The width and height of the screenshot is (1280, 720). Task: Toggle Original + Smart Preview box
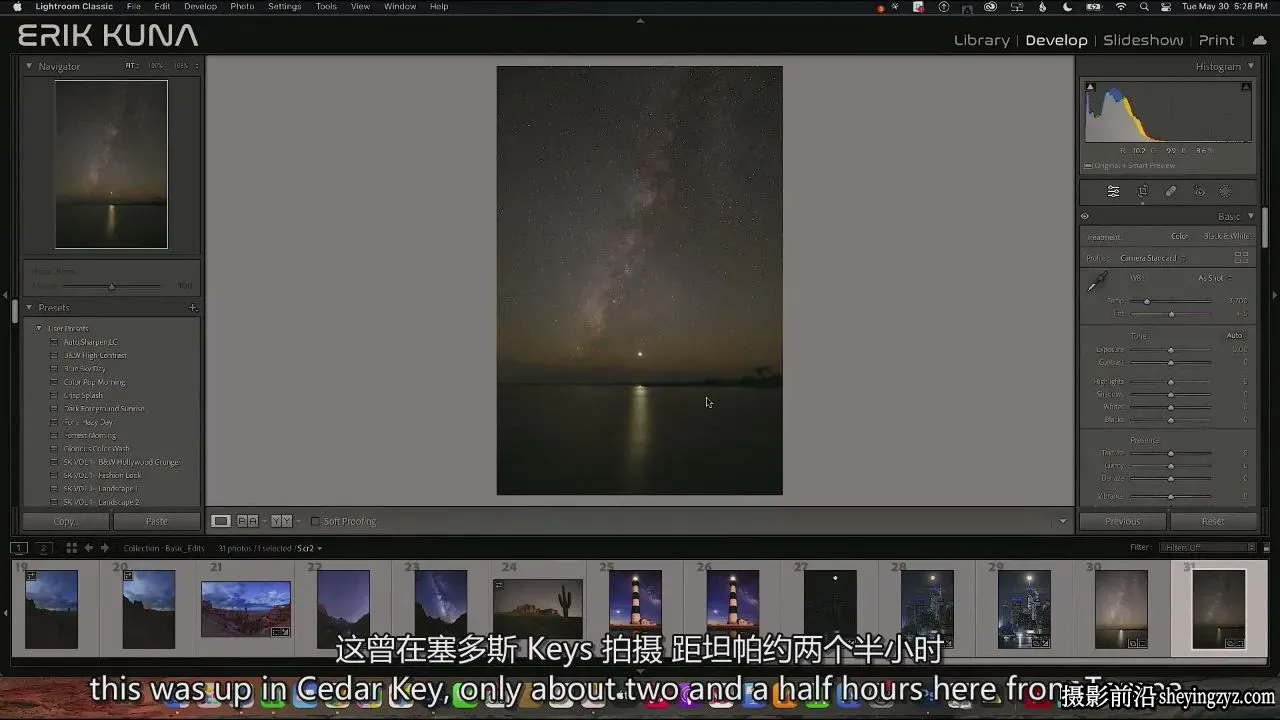click(x=1089, y=166)
